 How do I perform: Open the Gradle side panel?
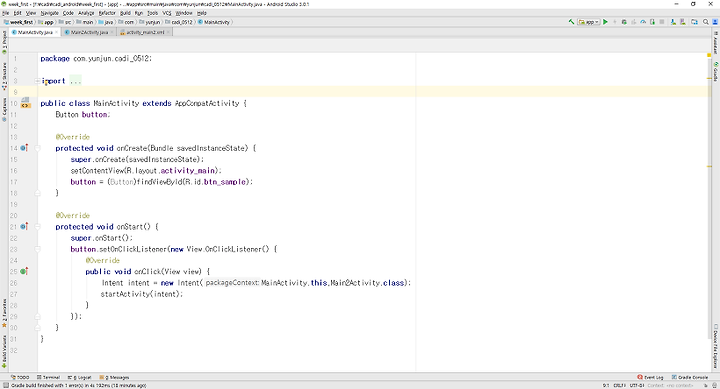(715, 72)
